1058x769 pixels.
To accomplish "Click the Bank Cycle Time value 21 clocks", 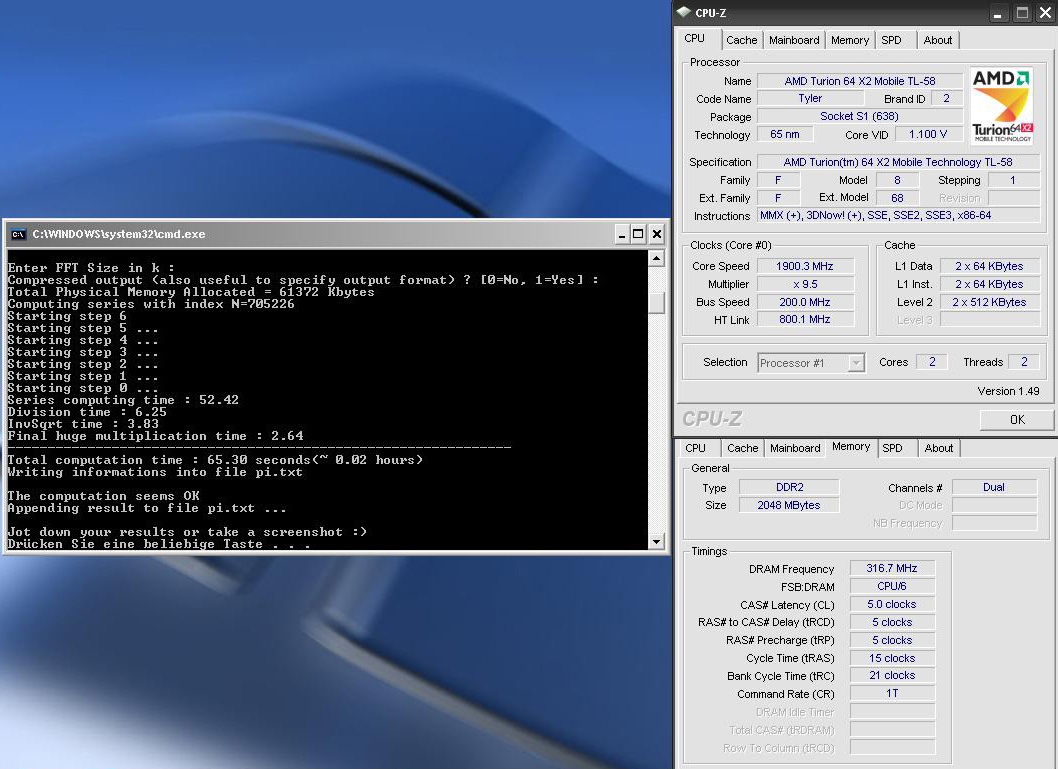I will 892,676.
